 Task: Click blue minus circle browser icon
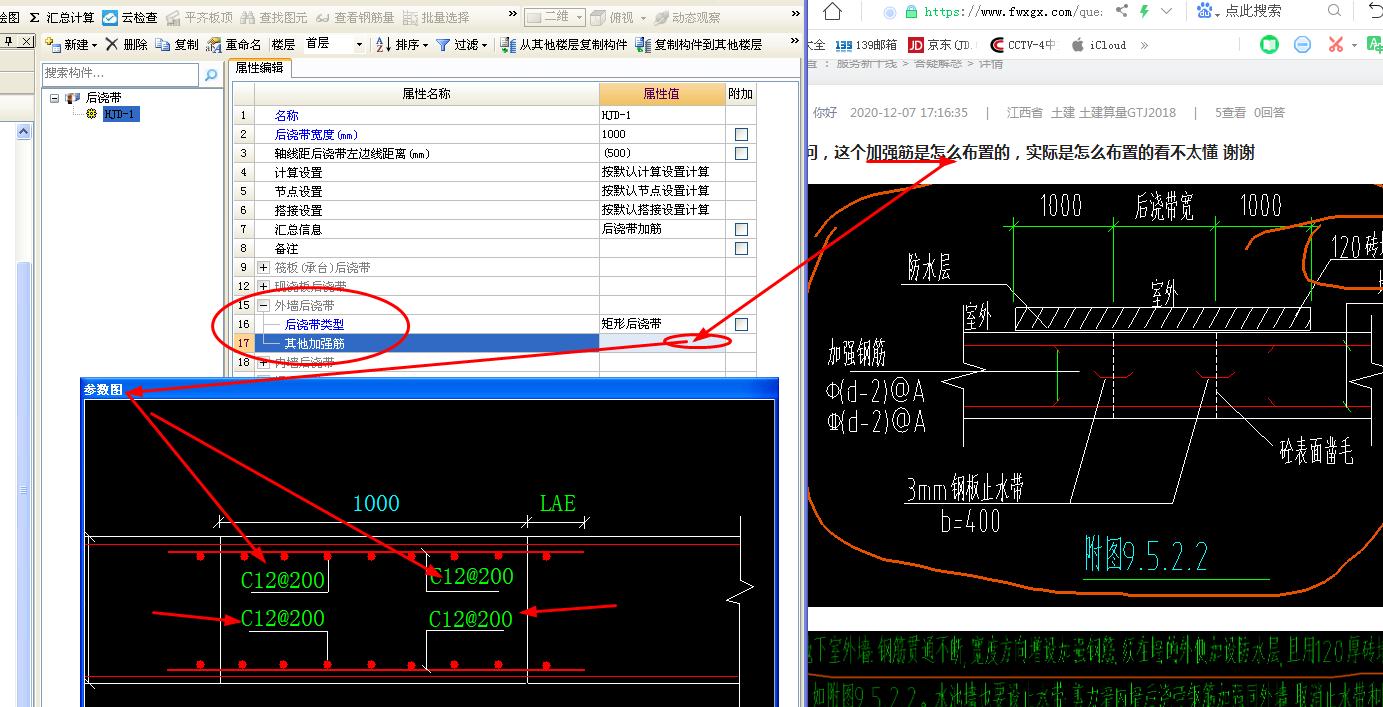pos(1302,45)
